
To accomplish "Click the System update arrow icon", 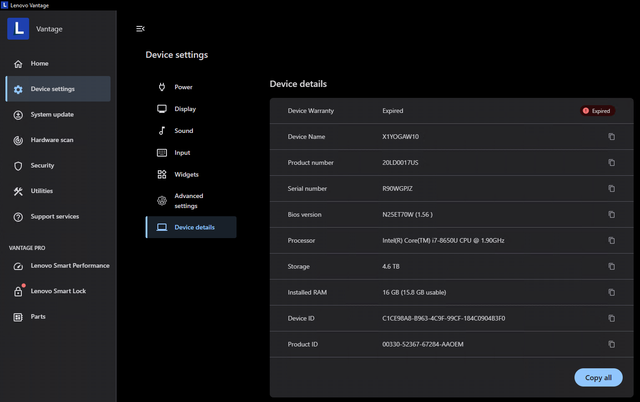I will 18,115.
